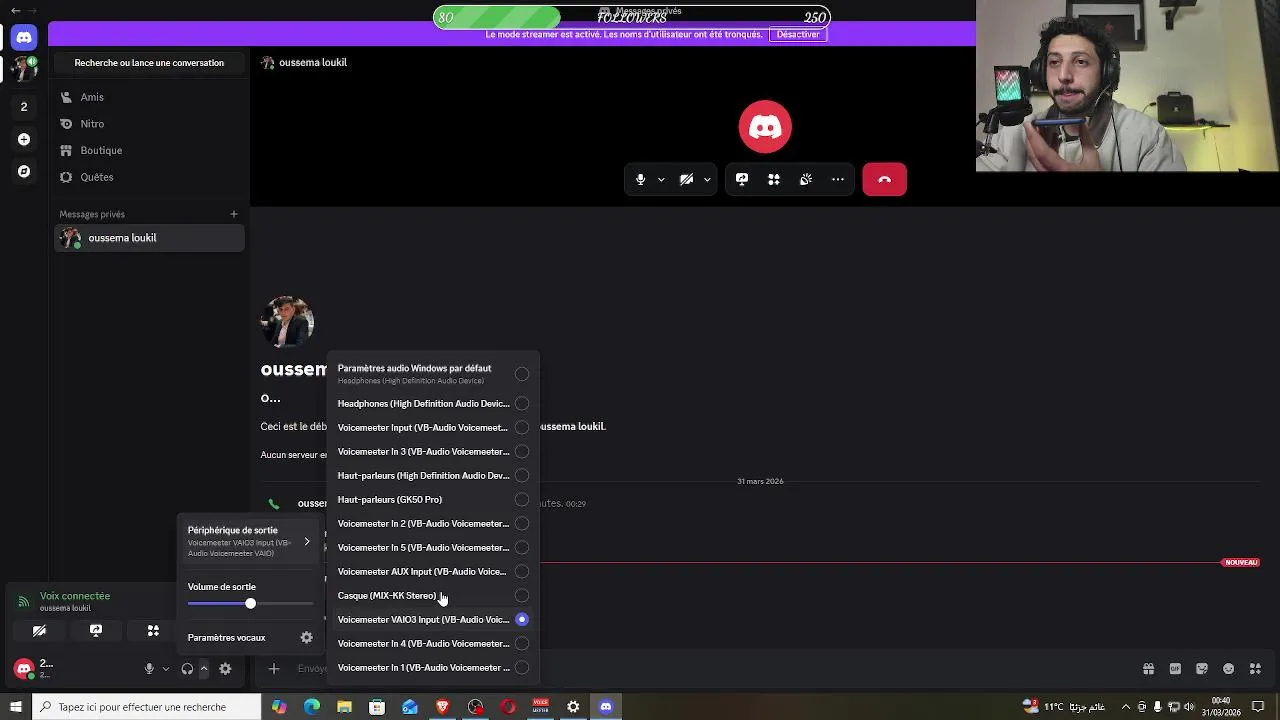
Task: Open the Boutique shop page
Action: (x=150, y=150)
